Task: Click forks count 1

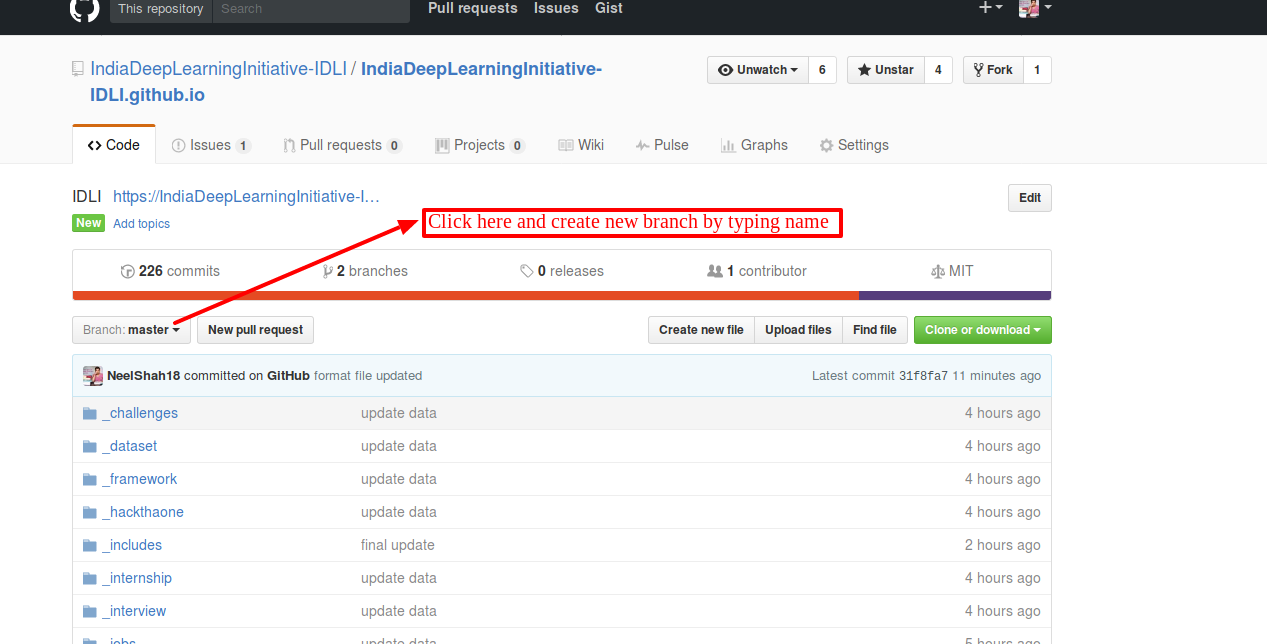Action: tap(1037, 70)
